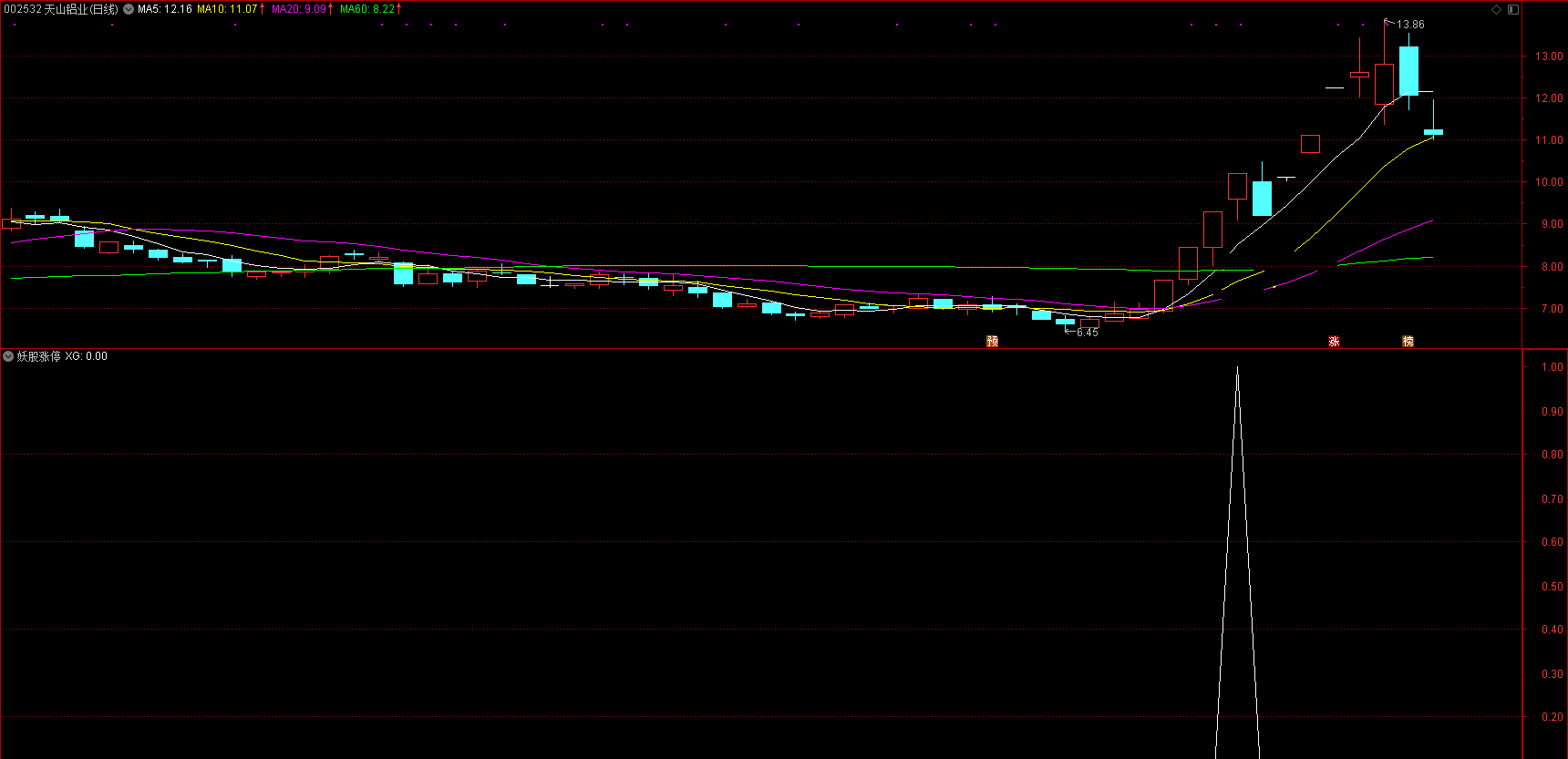Click the 10.00 price axis label
Viewport: 1568px width, 759px height.
pos(1549,182)
